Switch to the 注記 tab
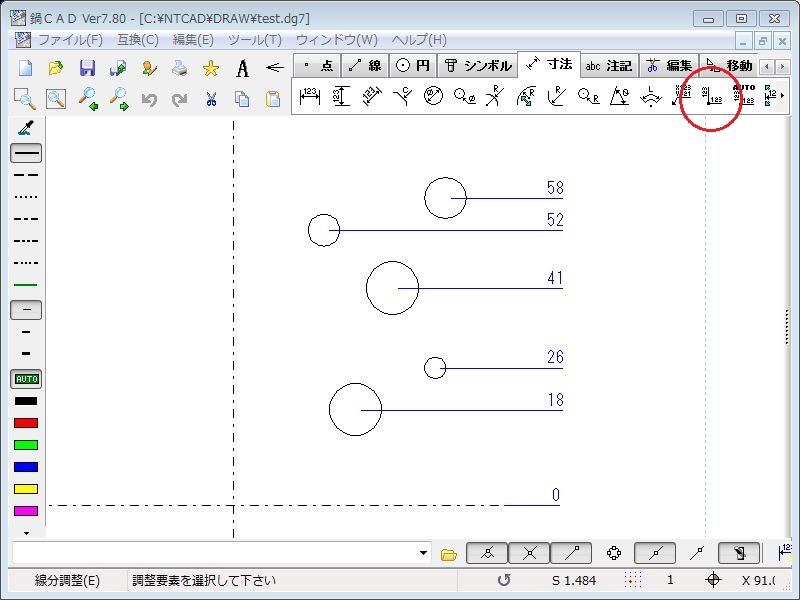 point(609,65)
